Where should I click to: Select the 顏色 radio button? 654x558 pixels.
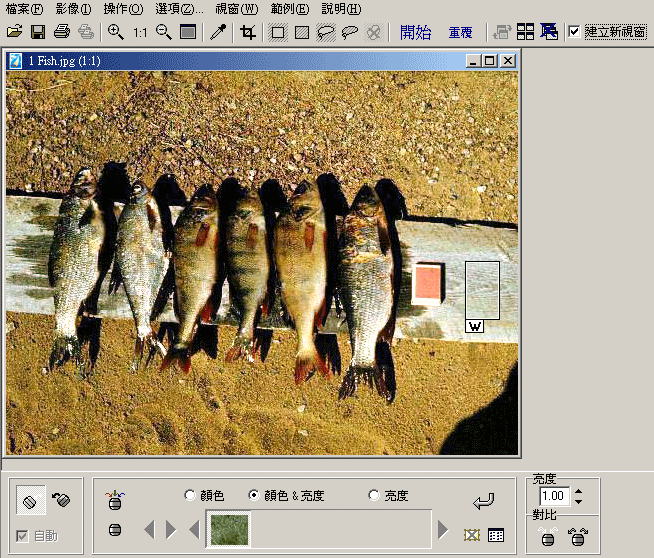pos(190,495)
